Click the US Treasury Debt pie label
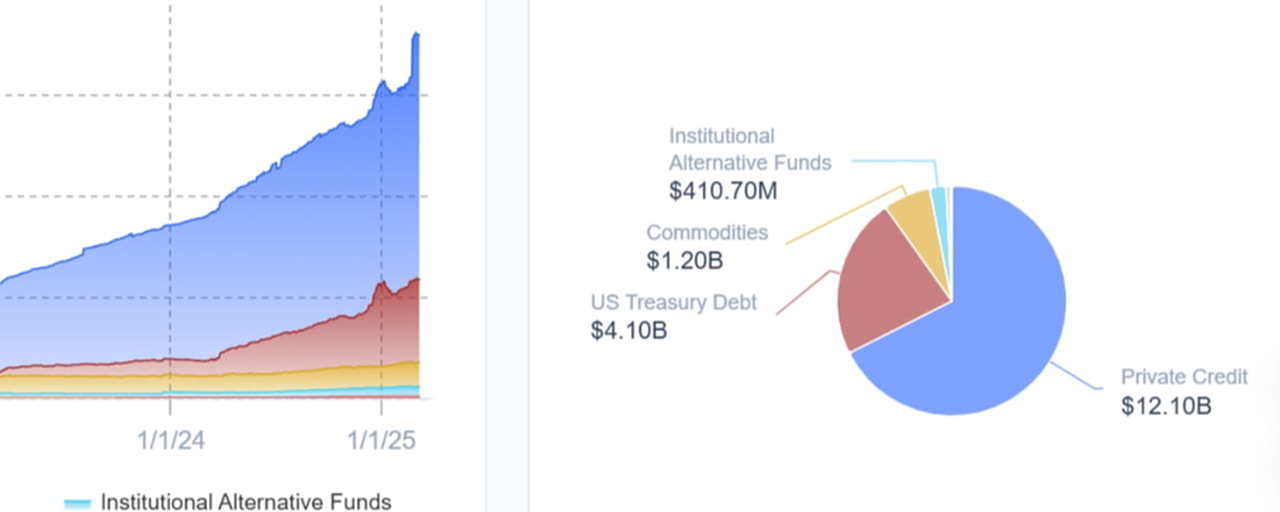The width and height of the screenshot is (1280, 512). pos(674,302)
